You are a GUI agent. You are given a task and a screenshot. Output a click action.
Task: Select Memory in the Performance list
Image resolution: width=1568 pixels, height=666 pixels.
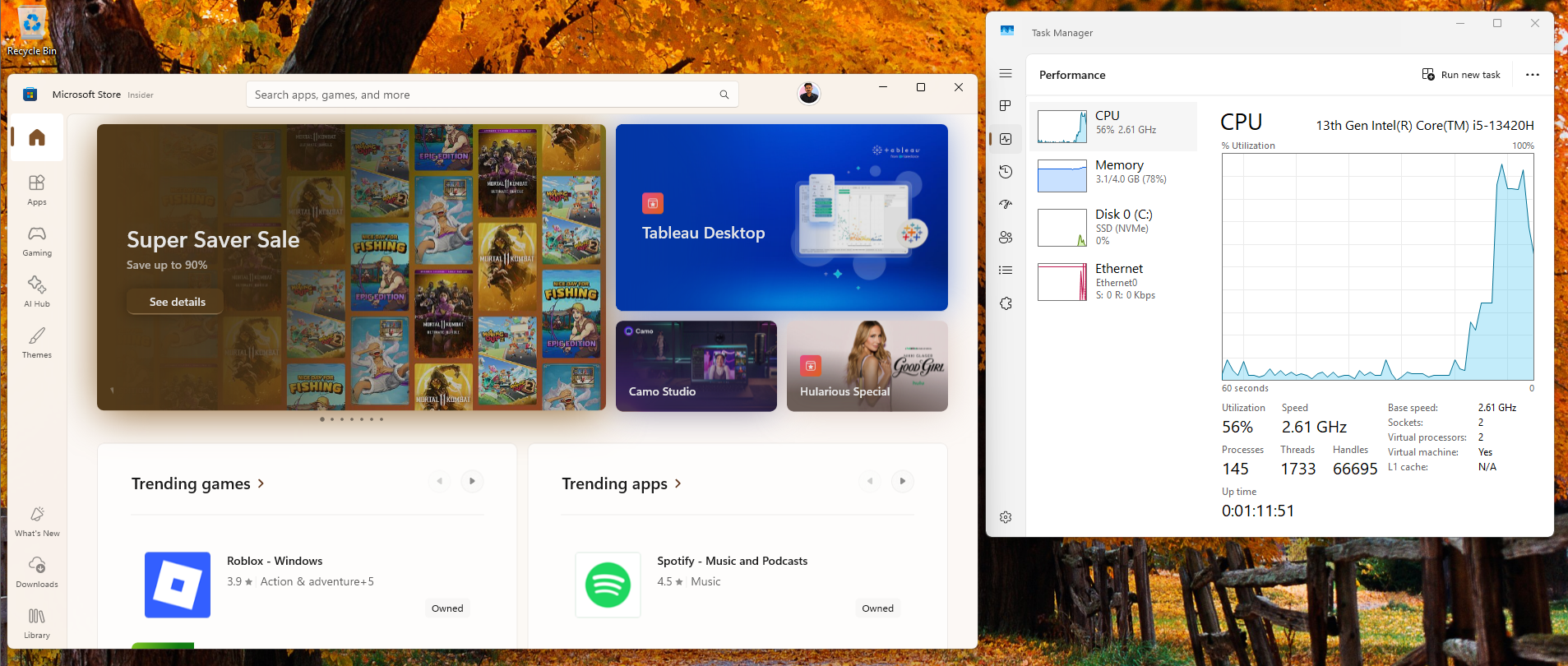[x=1113, y=176]
